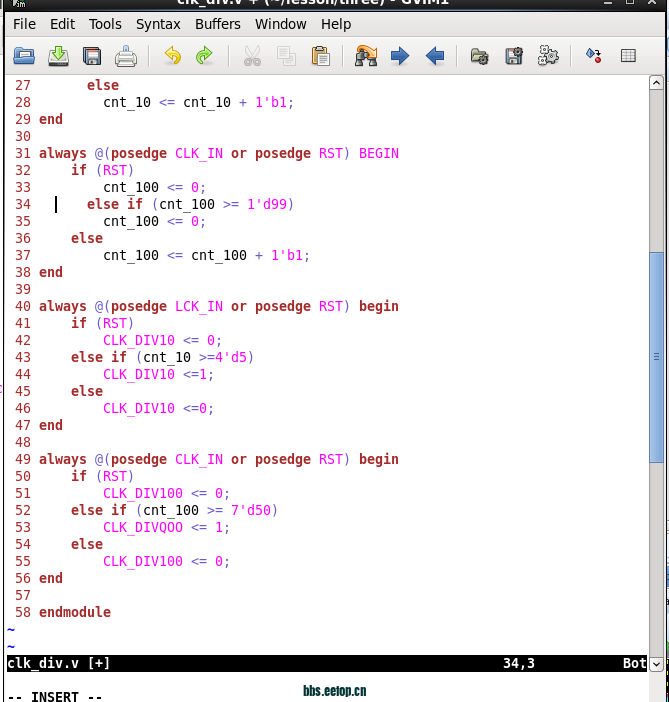
Task: Click the Cut scissors icon
Action: click(252, 56)
